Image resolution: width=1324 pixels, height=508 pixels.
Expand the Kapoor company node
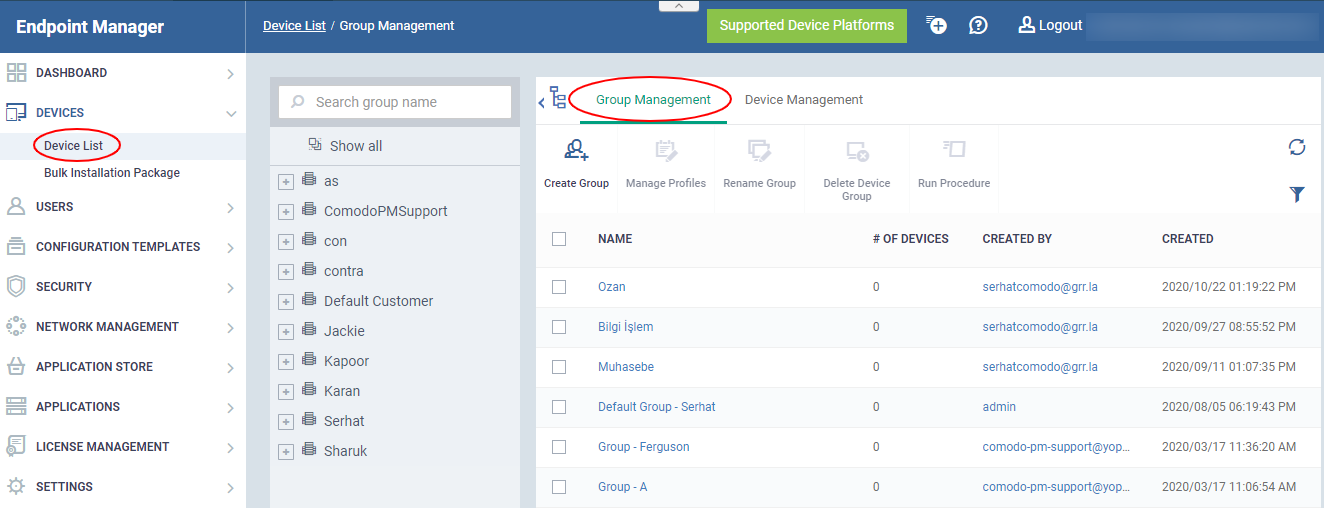point(286,362)
